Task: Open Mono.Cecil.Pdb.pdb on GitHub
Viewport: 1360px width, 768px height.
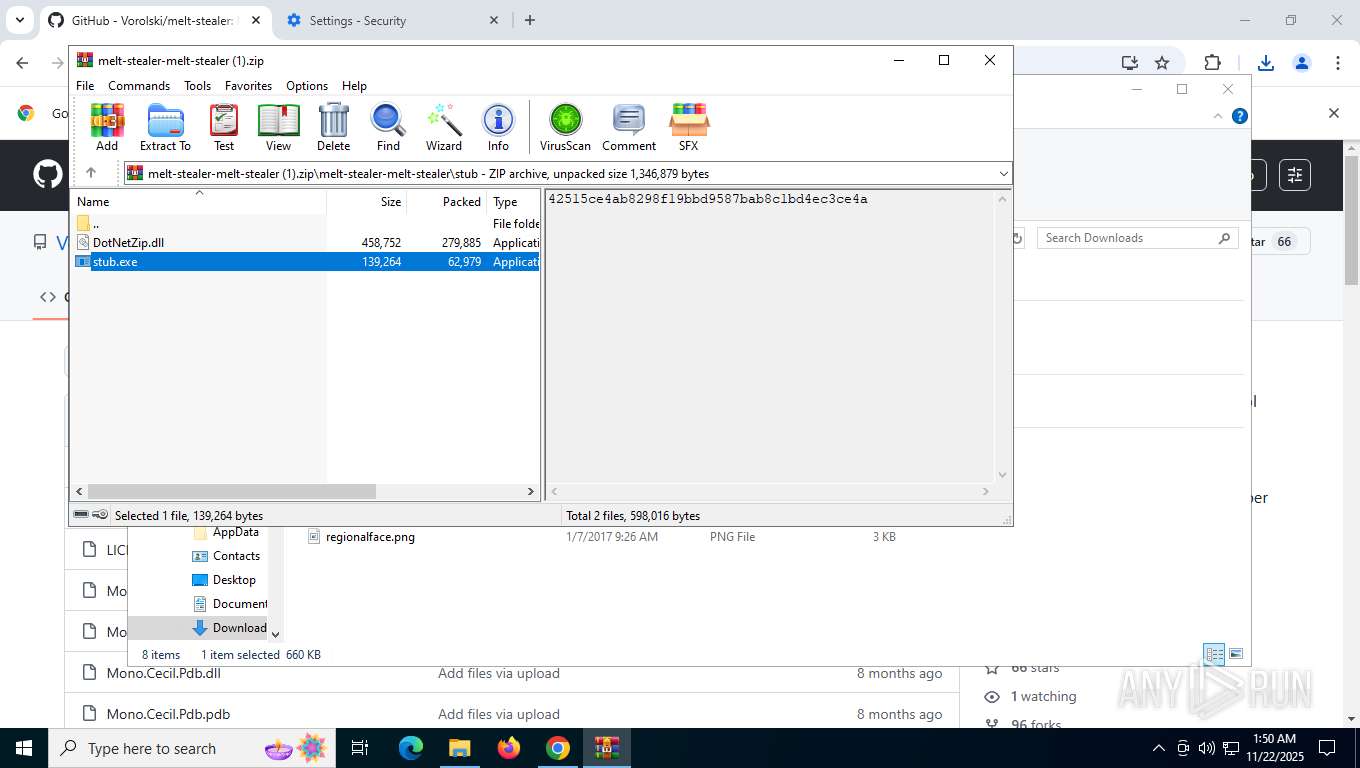Action: 169,714
